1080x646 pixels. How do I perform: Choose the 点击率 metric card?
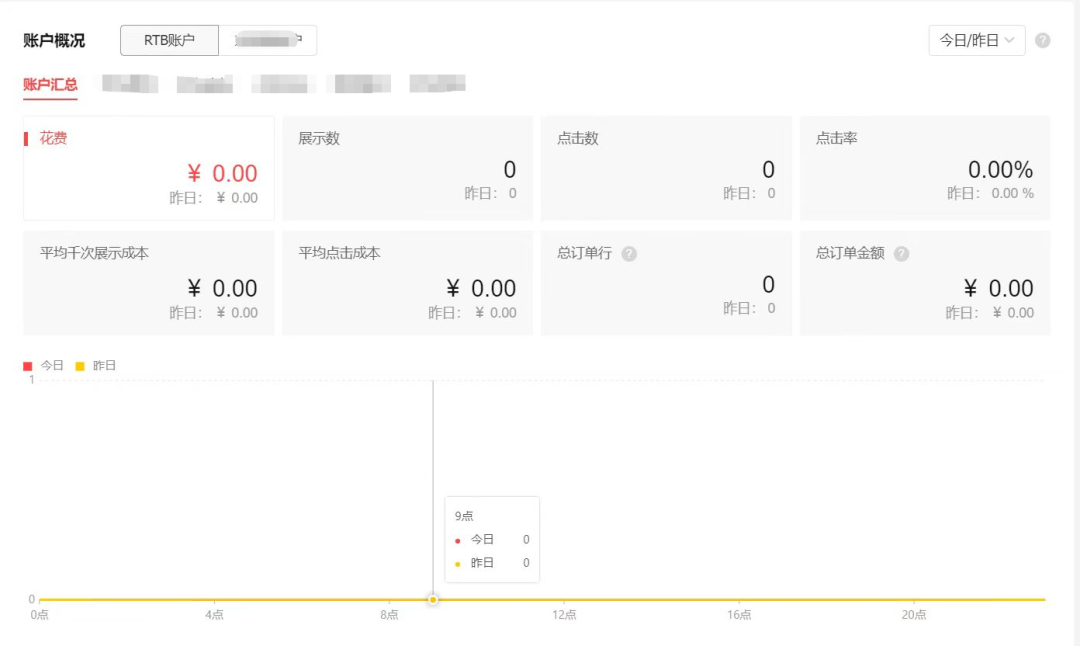925,168
